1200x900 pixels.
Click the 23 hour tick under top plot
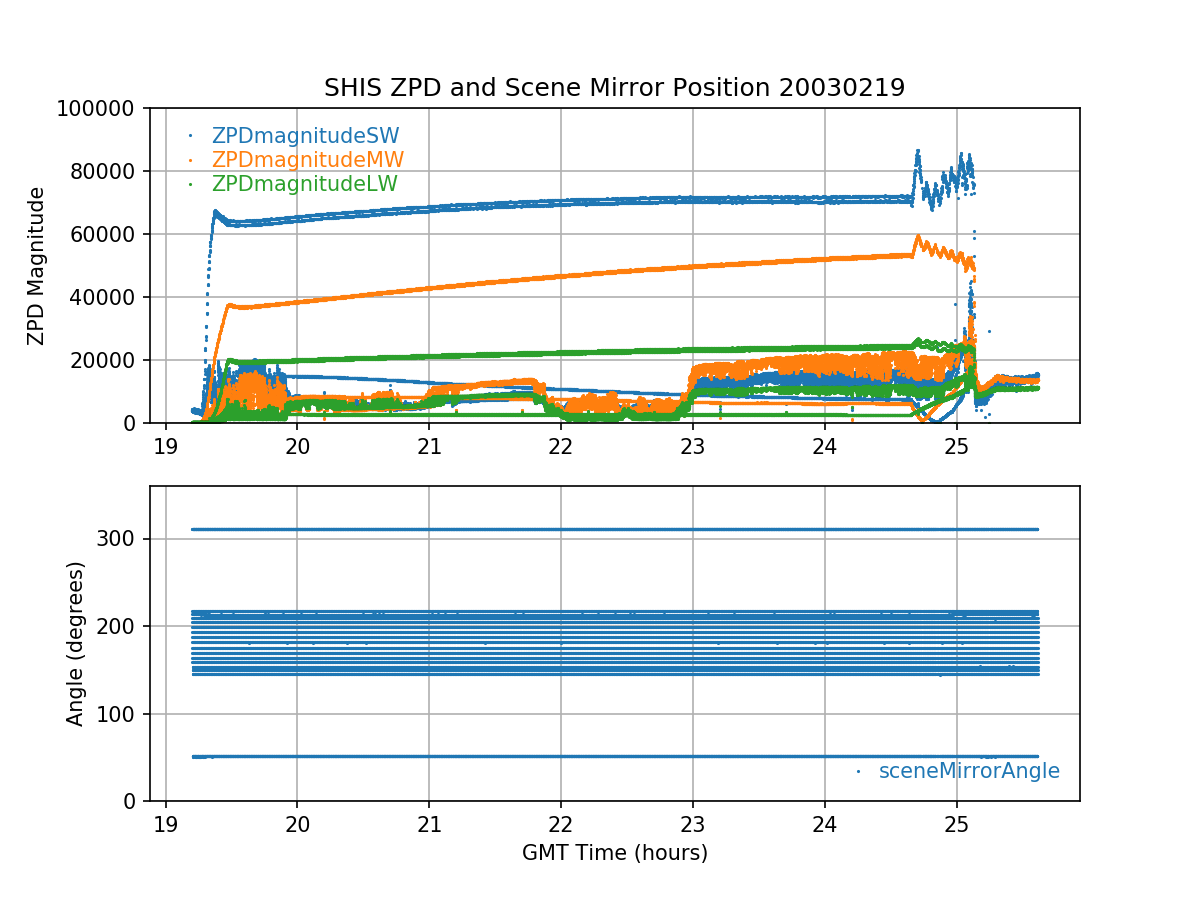(693, 445)
